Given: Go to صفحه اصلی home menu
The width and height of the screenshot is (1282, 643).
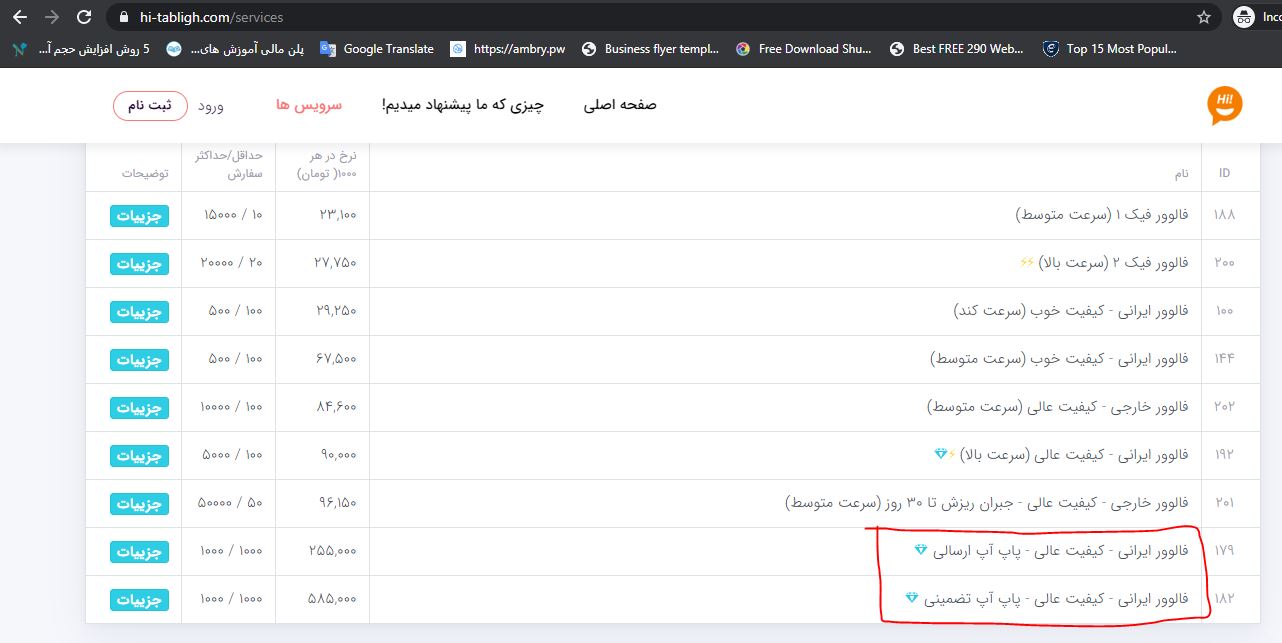Looking at the screenshot, I should [620, 105].
